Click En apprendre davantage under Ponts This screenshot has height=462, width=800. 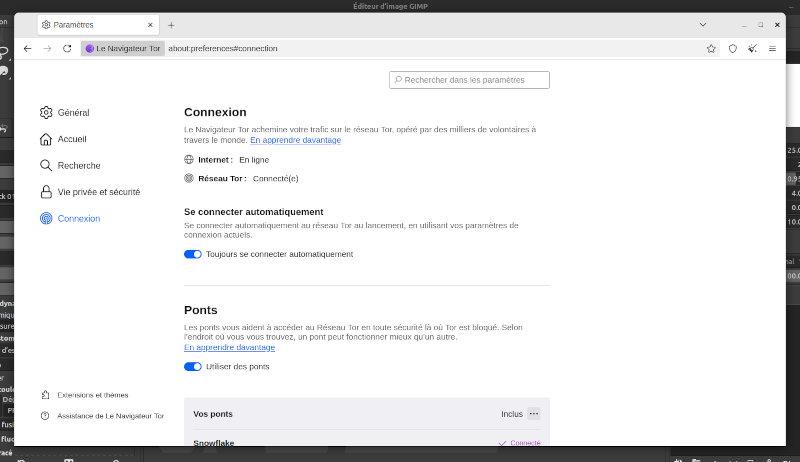click(x=230, y=347)
